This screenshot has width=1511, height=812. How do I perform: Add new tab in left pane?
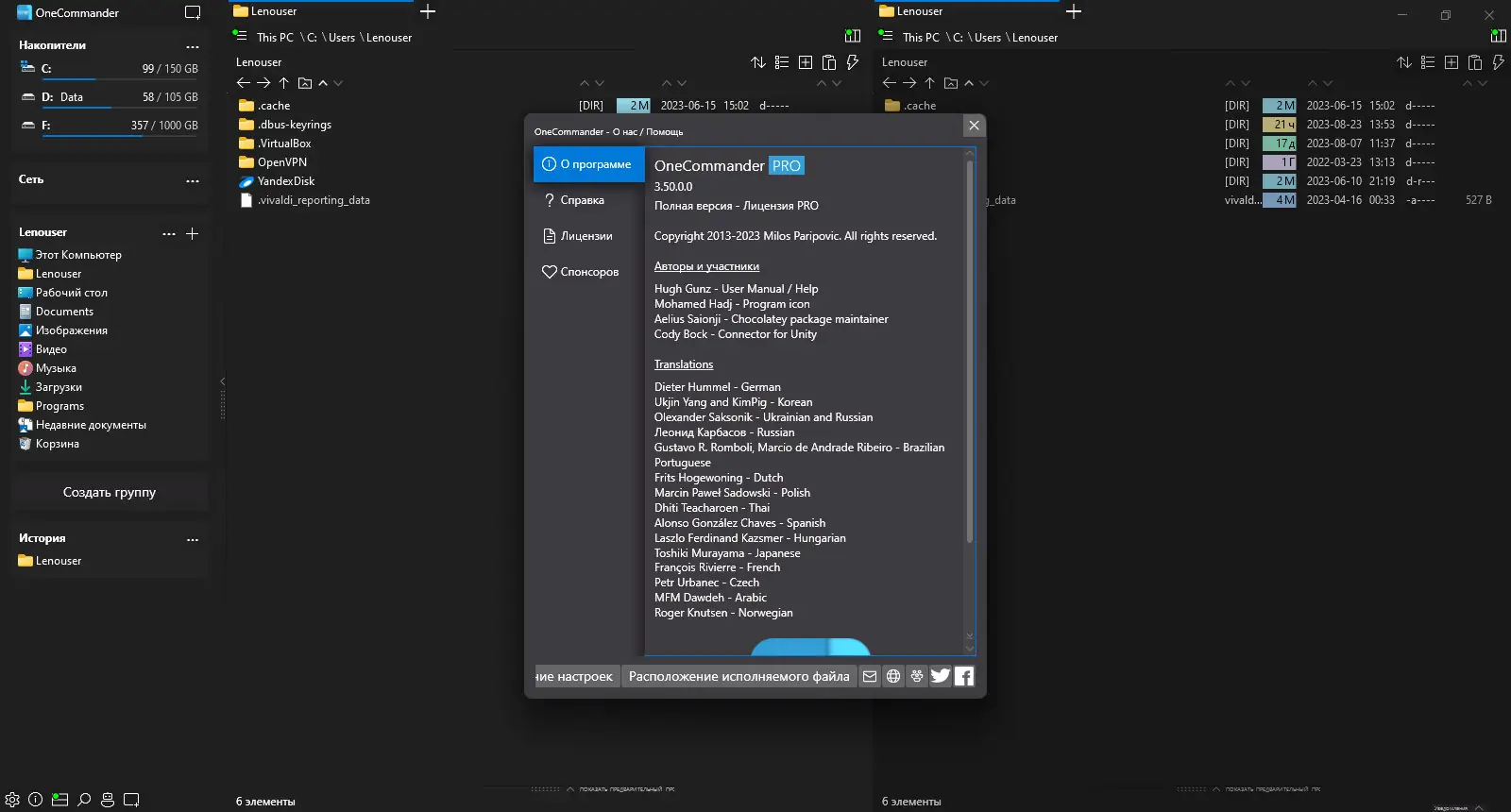[x=428, y=11]
